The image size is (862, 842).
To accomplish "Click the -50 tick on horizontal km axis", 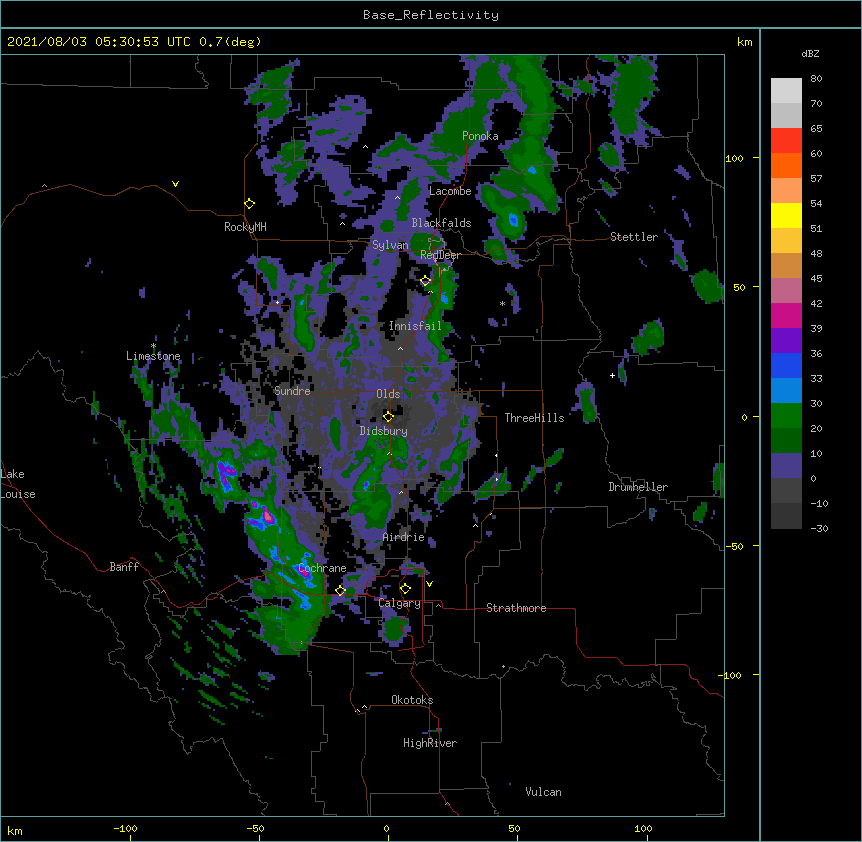I will click(x=255, y=828).
